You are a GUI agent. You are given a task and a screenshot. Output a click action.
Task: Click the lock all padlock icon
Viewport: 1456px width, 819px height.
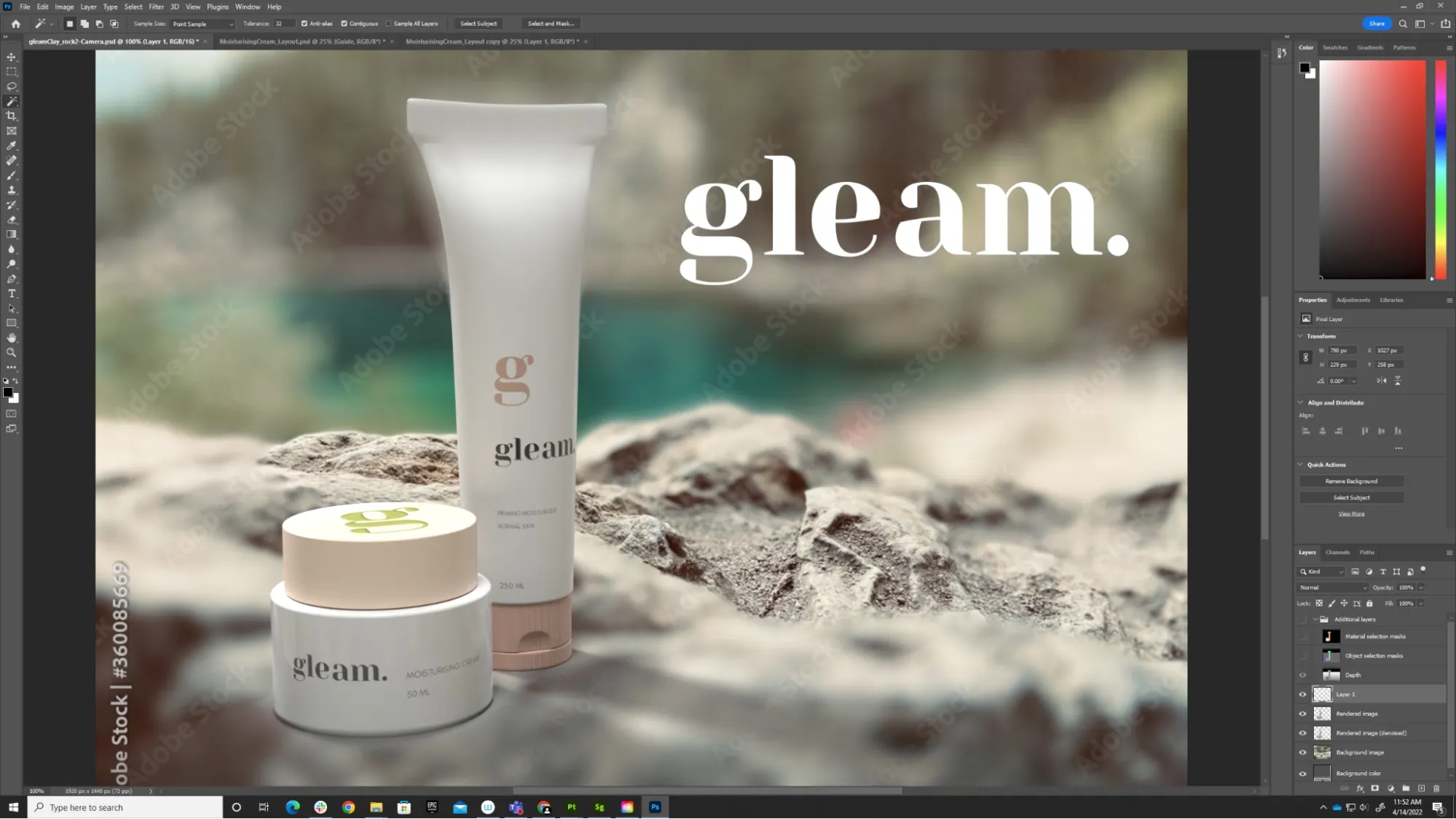tap(1369, 604)
